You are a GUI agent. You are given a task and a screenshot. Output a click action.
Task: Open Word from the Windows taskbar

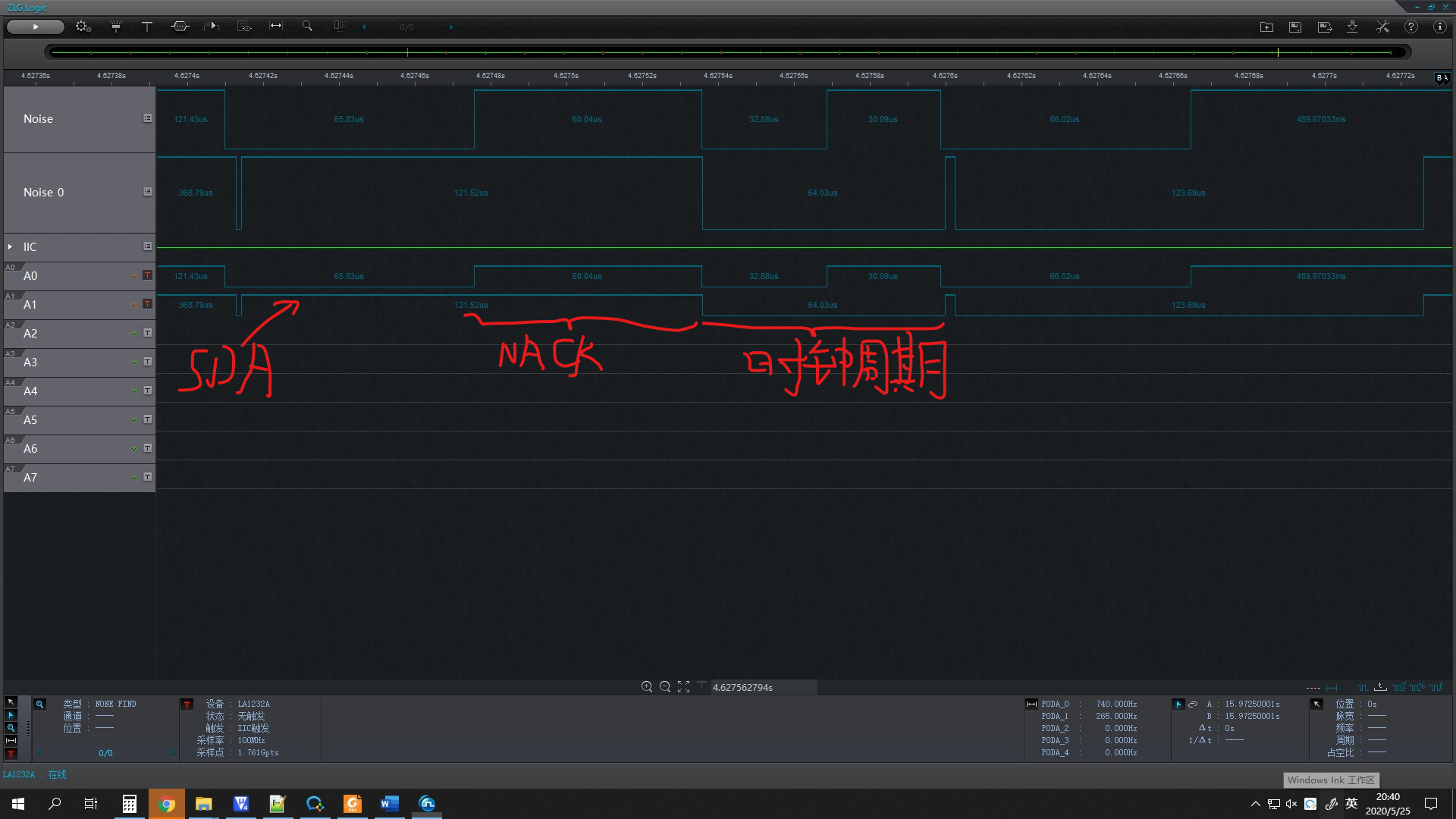click(390, 804)
